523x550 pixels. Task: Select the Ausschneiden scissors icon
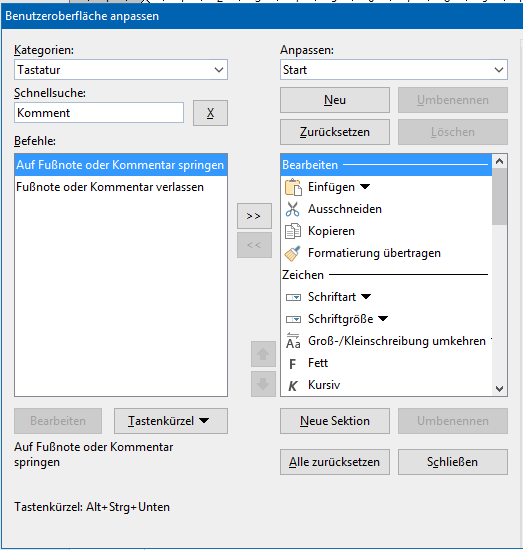(293, 209)
